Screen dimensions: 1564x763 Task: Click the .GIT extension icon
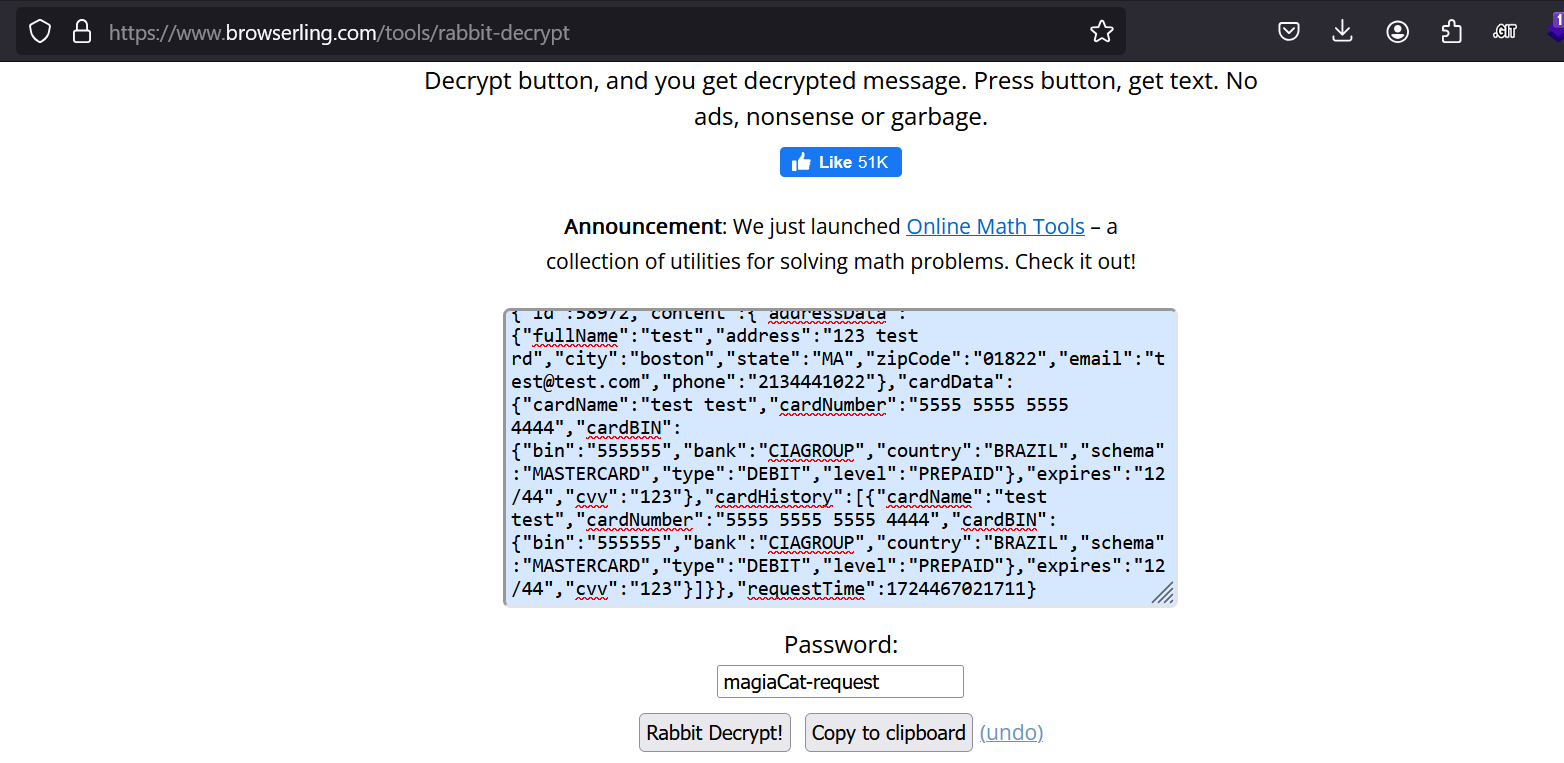(1505, 32)
